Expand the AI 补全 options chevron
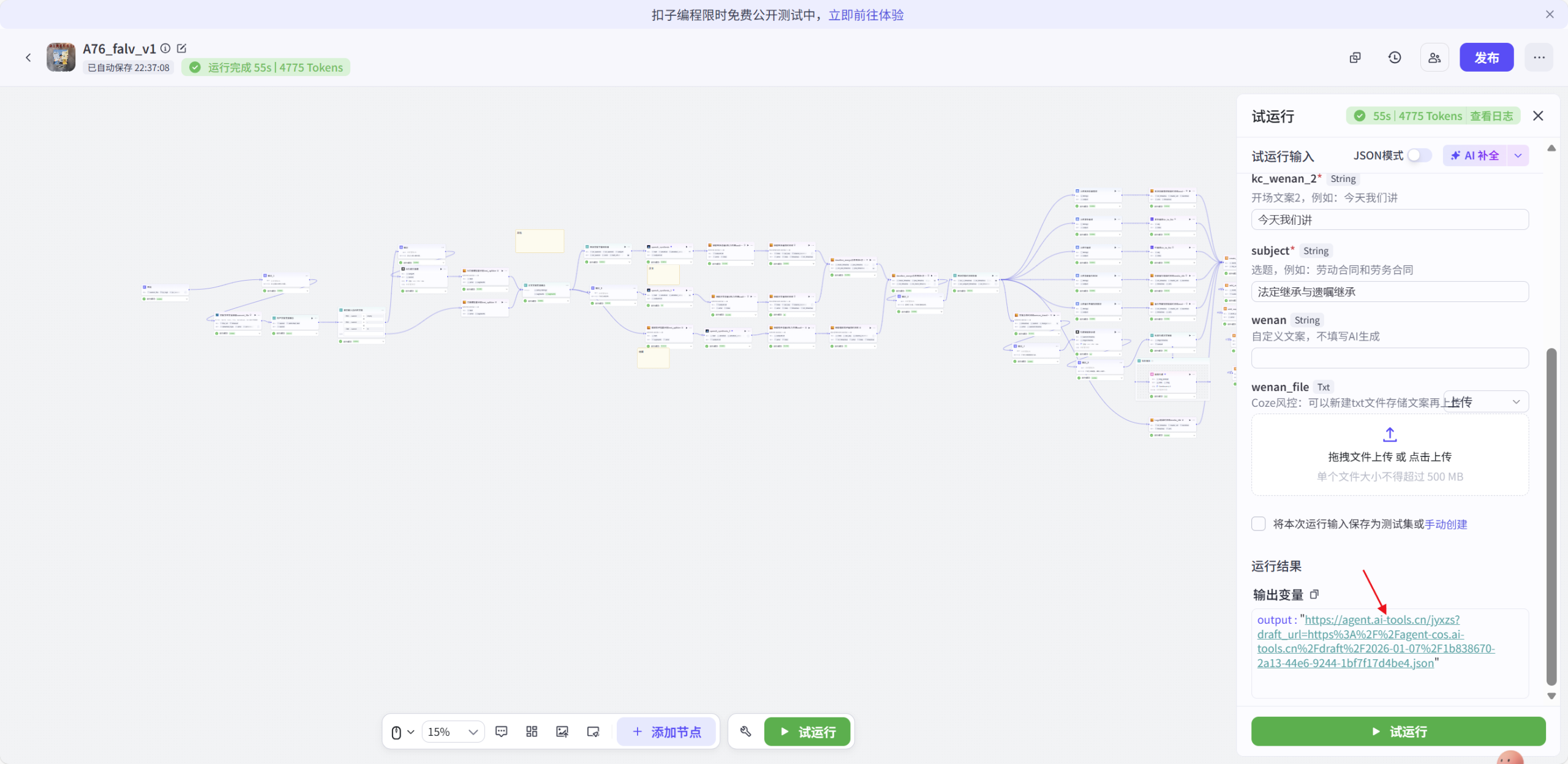1568x764 pixels. click(x=1517, y=155)
